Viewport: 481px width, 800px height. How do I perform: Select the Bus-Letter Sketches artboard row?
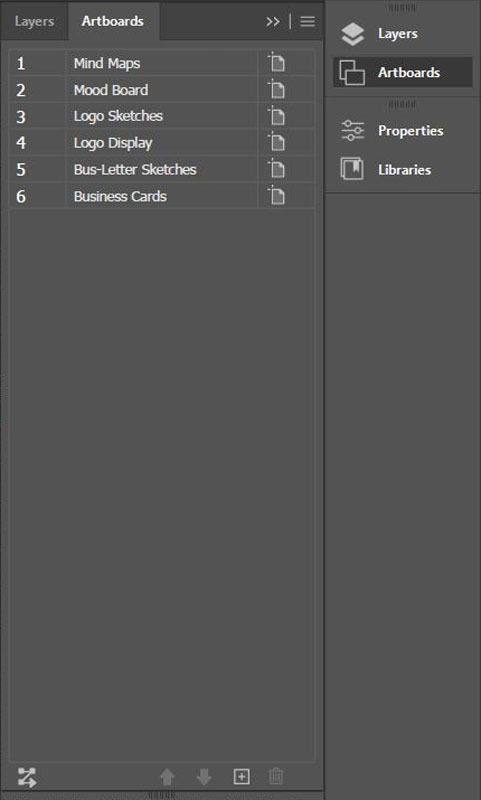coord(161,169)
